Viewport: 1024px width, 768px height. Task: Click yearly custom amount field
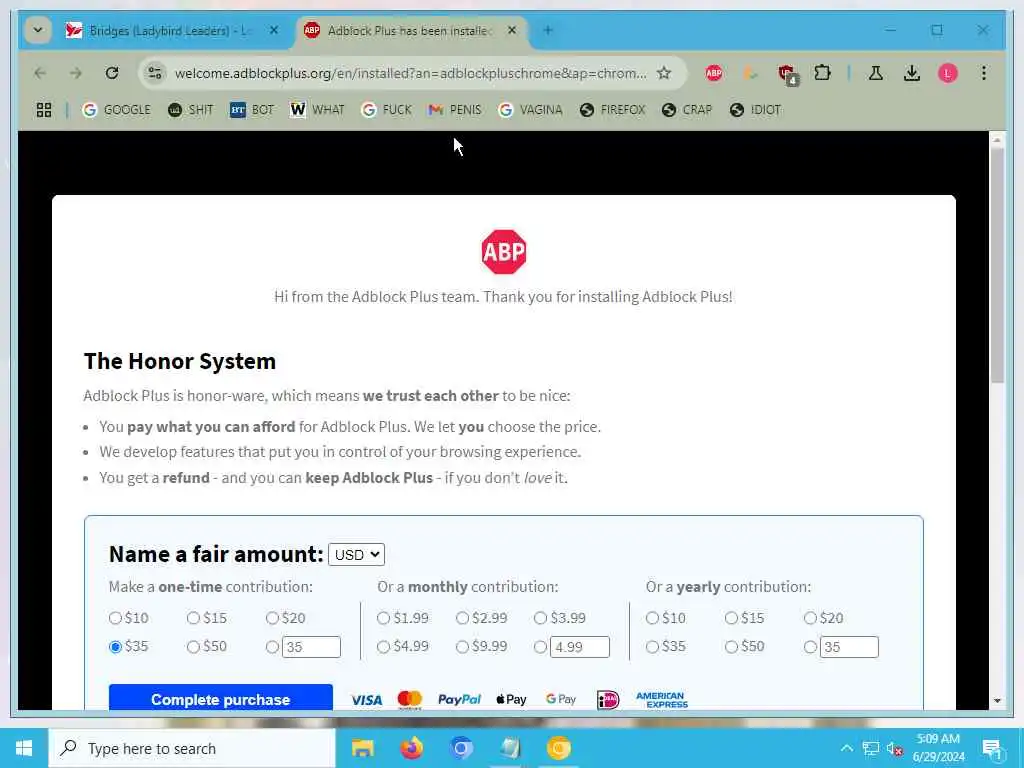point(849,647)
